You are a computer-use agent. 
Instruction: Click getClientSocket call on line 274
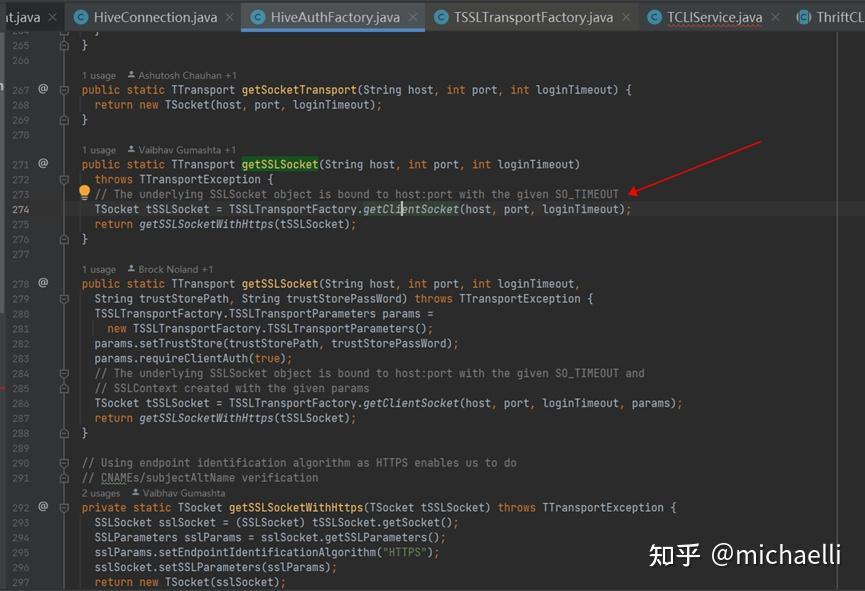pos(411,209)
